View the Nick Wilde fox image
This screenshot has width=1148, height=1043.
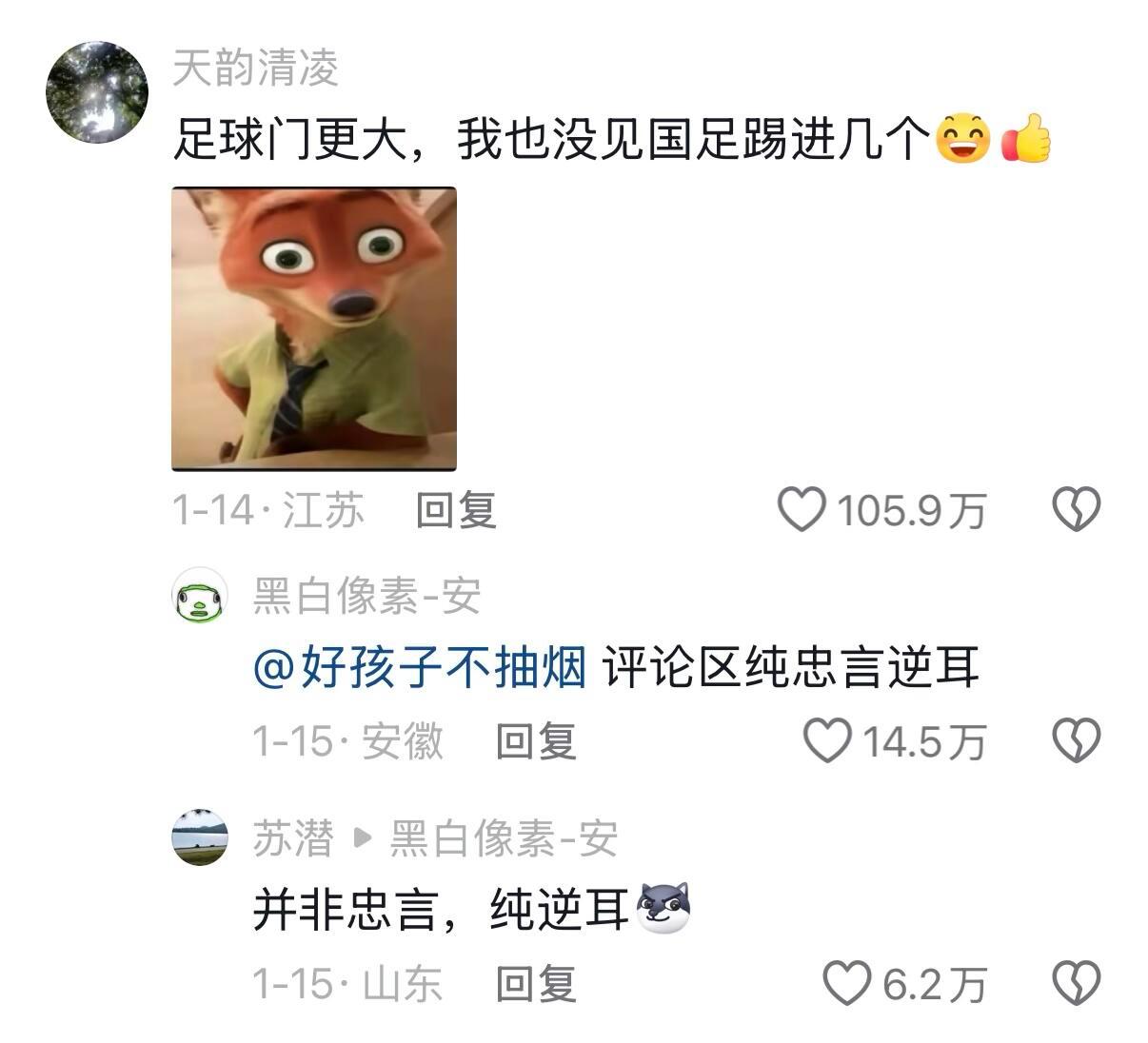coord(314,329)
